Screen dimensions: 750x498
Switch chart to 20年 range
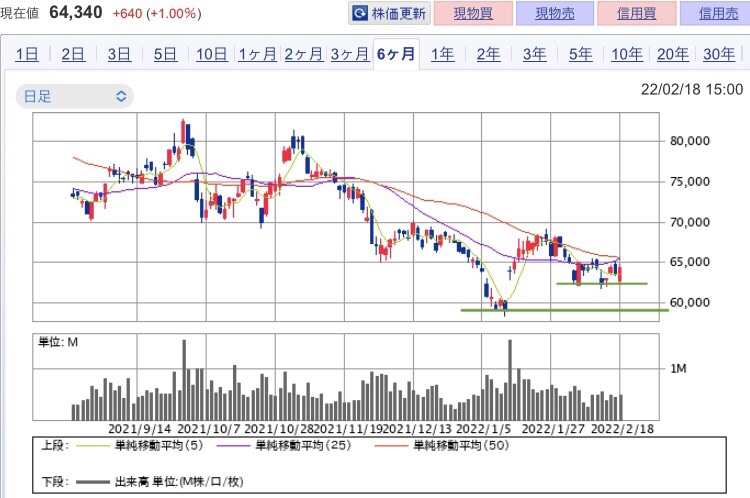click(x=673, y=54)
